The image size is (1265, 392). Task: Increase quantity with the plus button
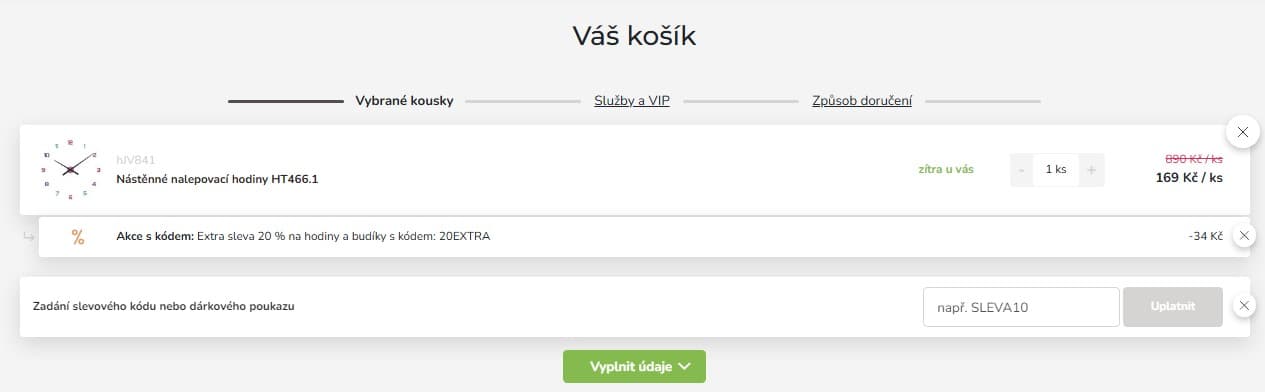[x=1091, y=170]
